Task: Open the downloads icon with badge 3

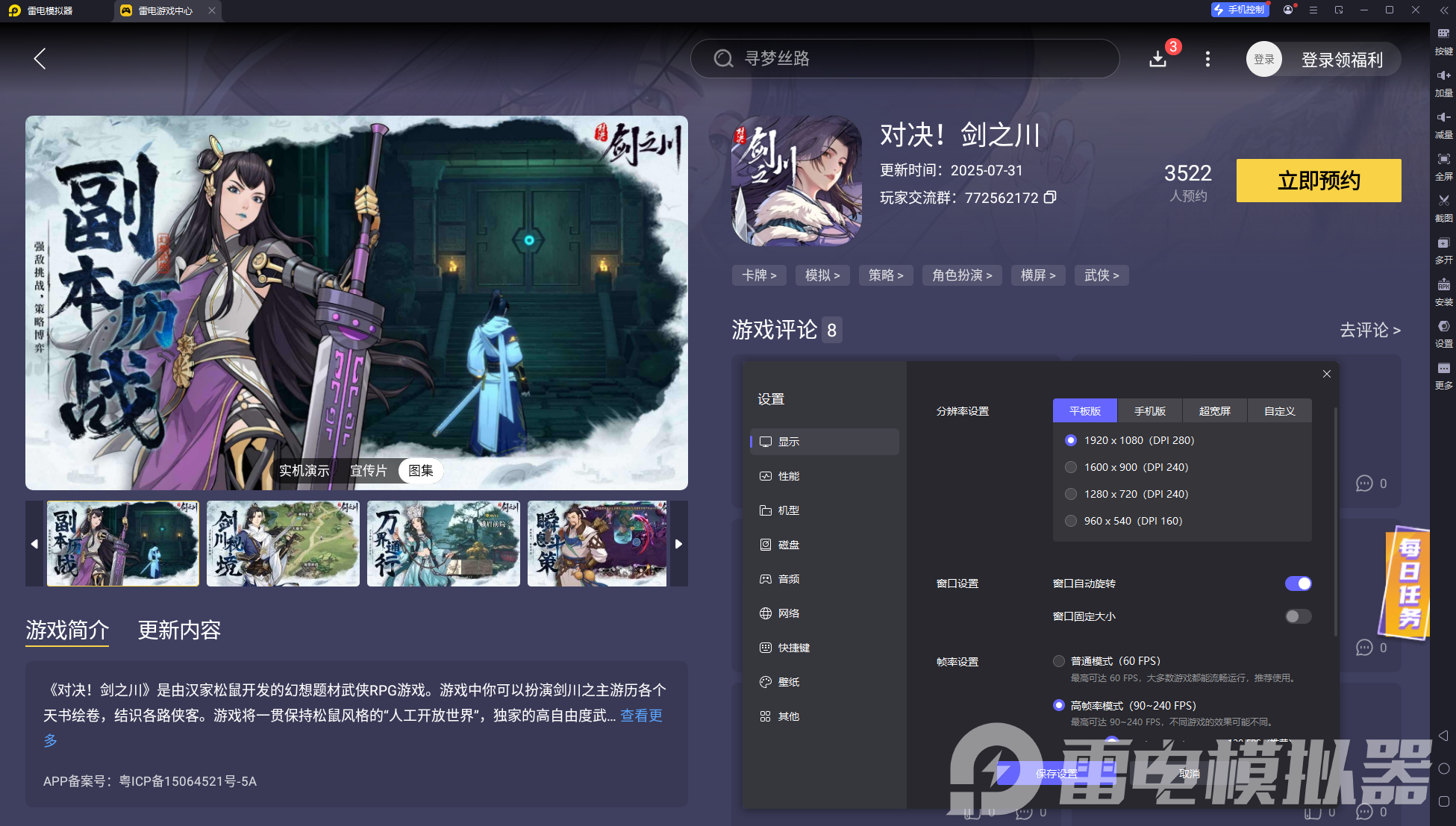Action: (1157, 59)
